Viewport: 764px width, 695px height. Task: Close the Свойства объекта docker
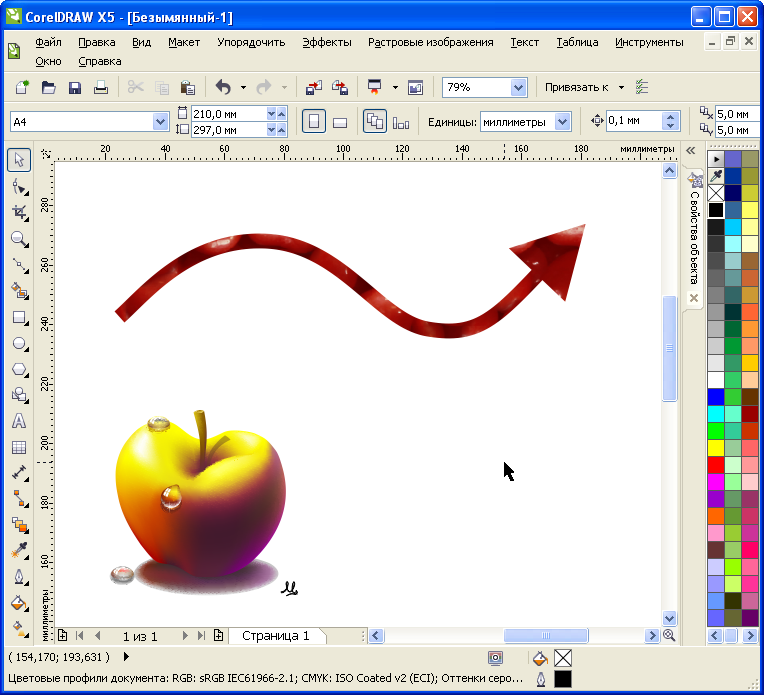tap(694, 298)
